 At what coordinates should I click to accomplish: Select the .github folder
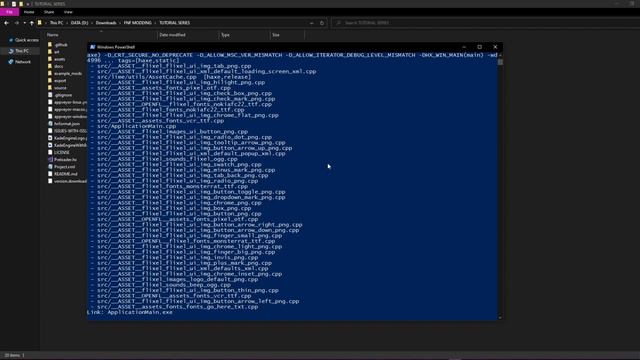point(61,45)
